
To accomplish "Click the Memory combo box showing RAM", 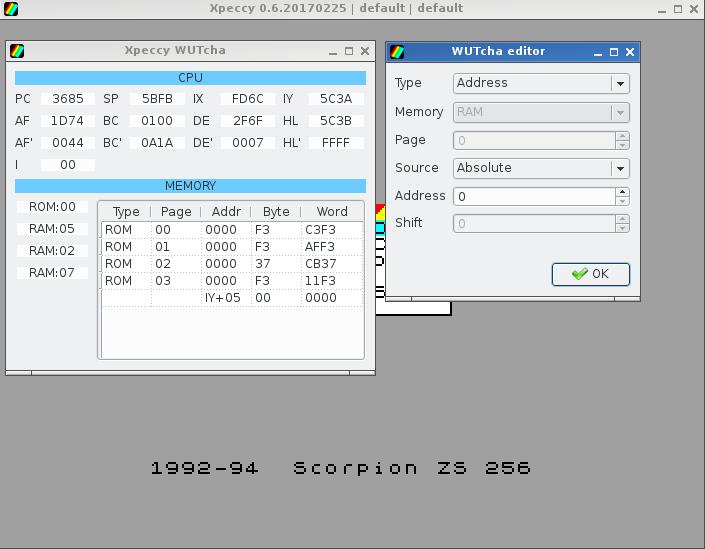I will click(540, 112).
